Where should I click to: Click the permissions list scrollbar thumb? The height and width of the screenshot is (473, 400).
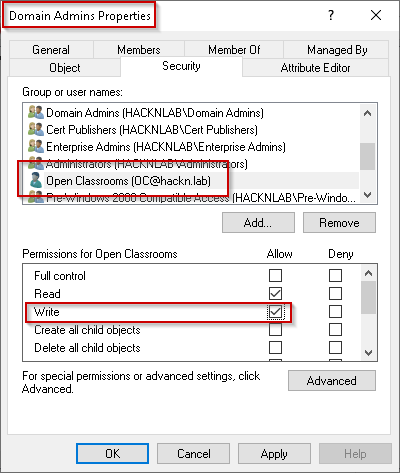pyautogui.click(x=368, y=297)
